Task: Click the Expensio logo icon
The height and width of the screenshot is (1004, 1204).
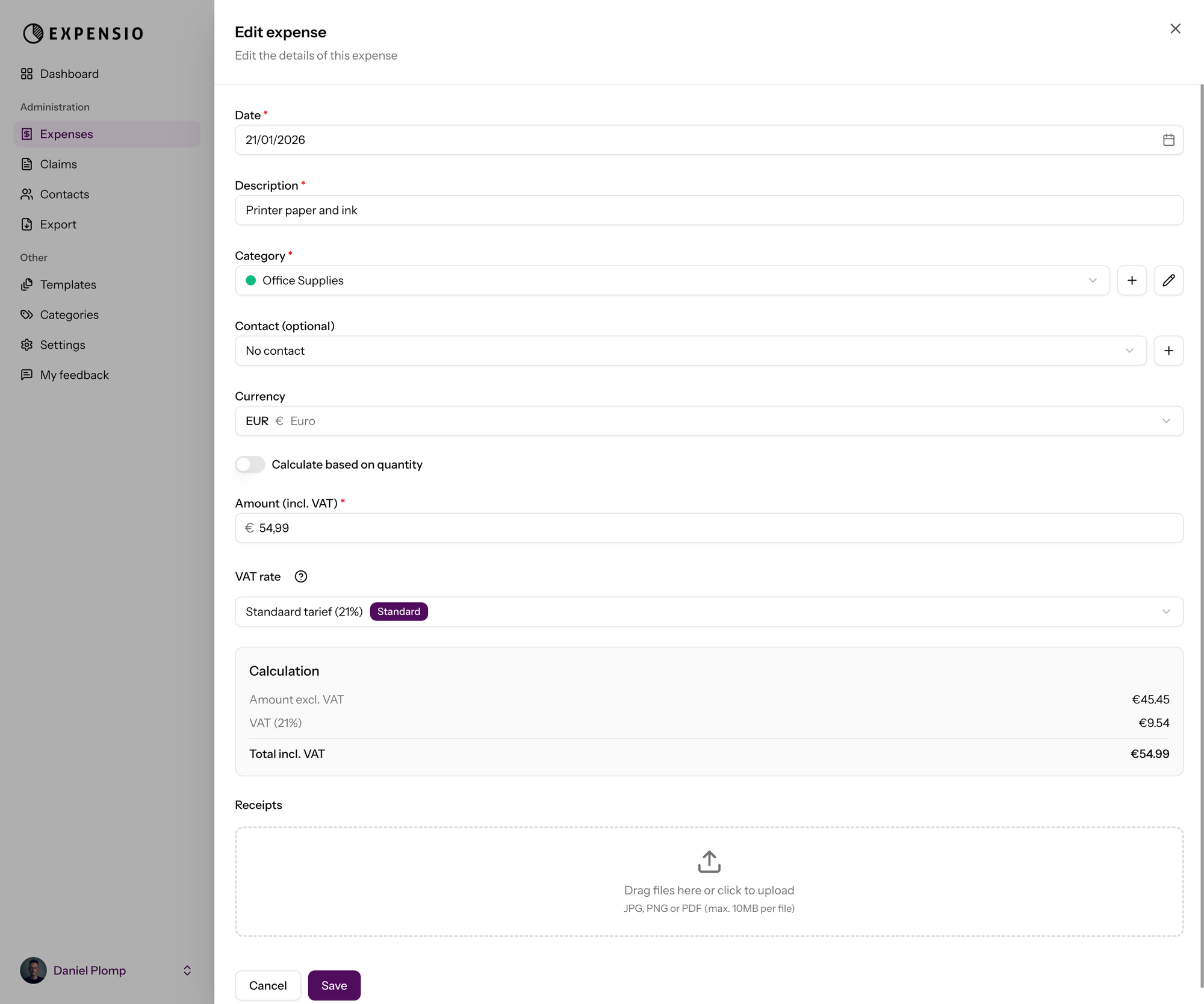Action: [x=33, y=33]
